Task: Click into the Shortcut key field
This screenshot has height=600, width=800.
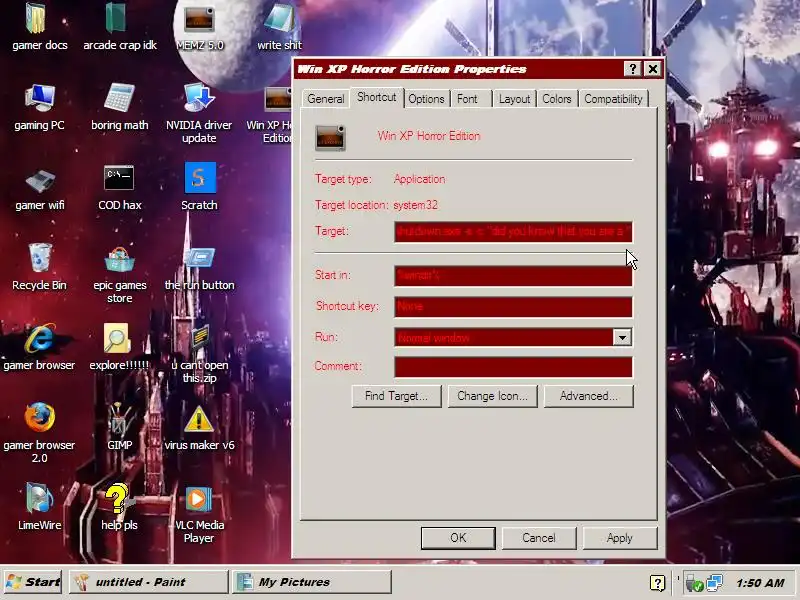Action: click(513, 307)
